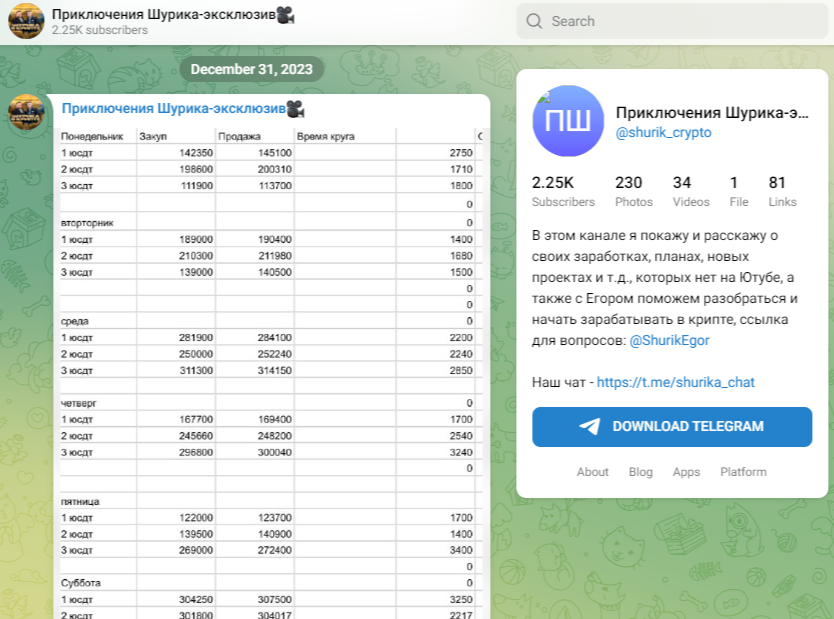The image size is (834, 619).
Task: Click cell value 2750
Action: coord(461,153)
